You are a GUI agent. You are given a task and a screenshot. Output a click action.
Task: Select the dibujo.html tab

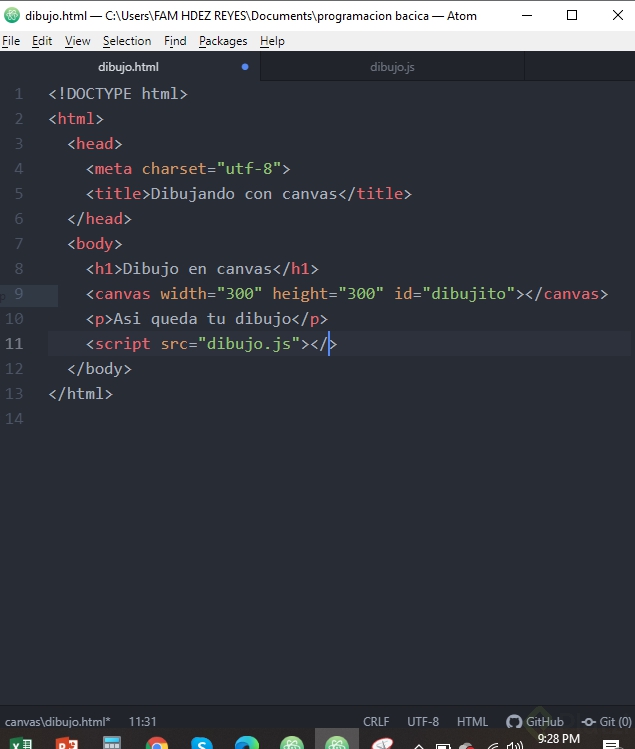pos(128,67)
